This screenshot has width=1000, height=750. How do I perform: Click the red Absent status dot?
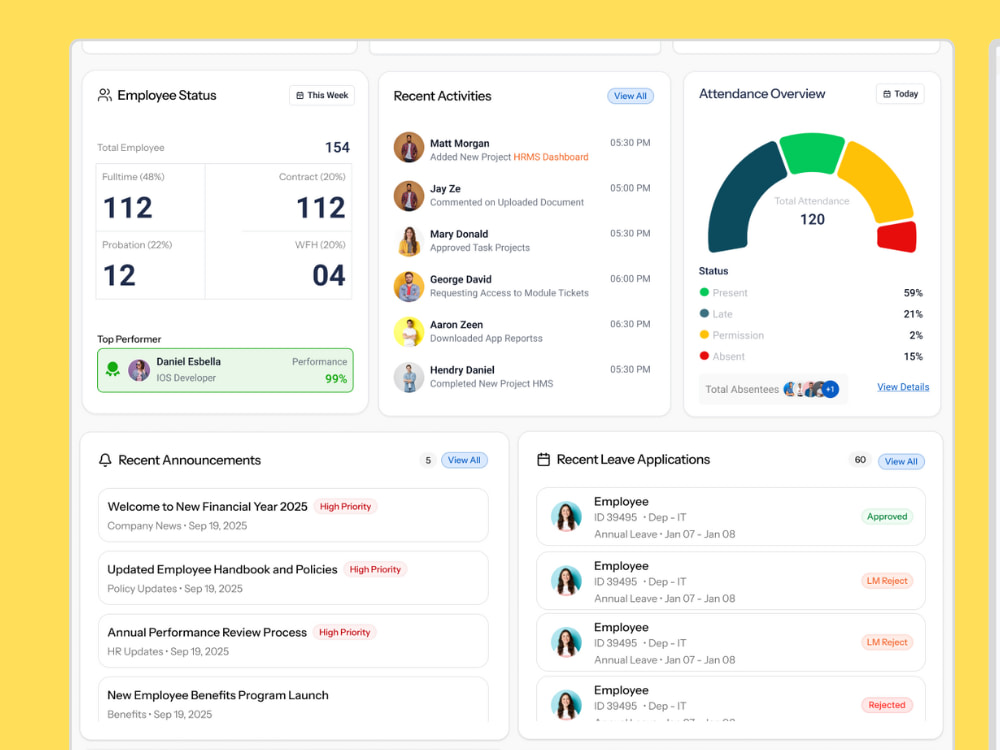point(704,356)
